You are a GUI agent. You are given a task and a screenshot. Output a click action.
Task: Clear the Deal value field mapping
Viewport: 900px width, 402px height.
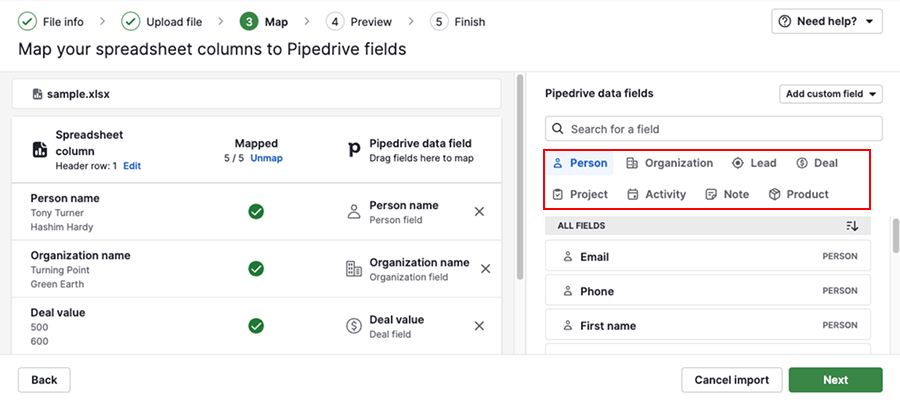(479, 326)
